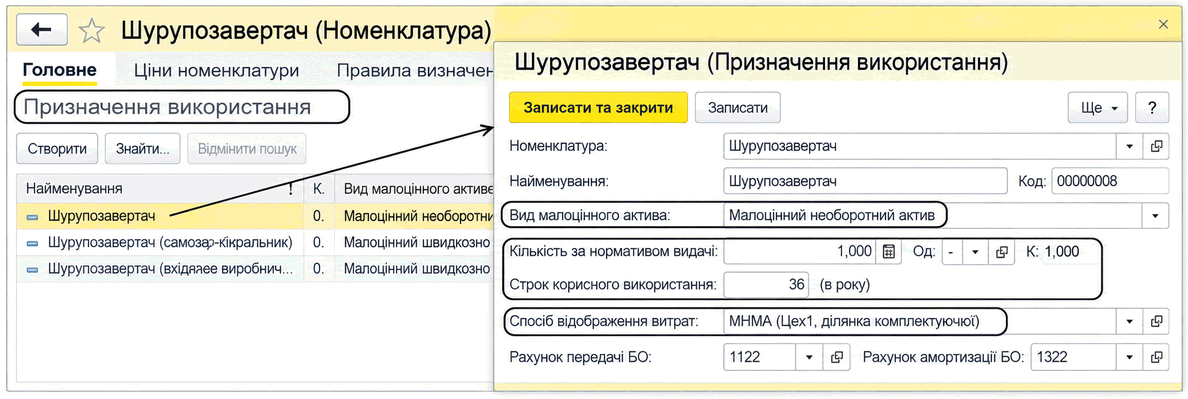Click the Шурупозавертач (вхідяяее виробнич... row icon

[33, 269]
